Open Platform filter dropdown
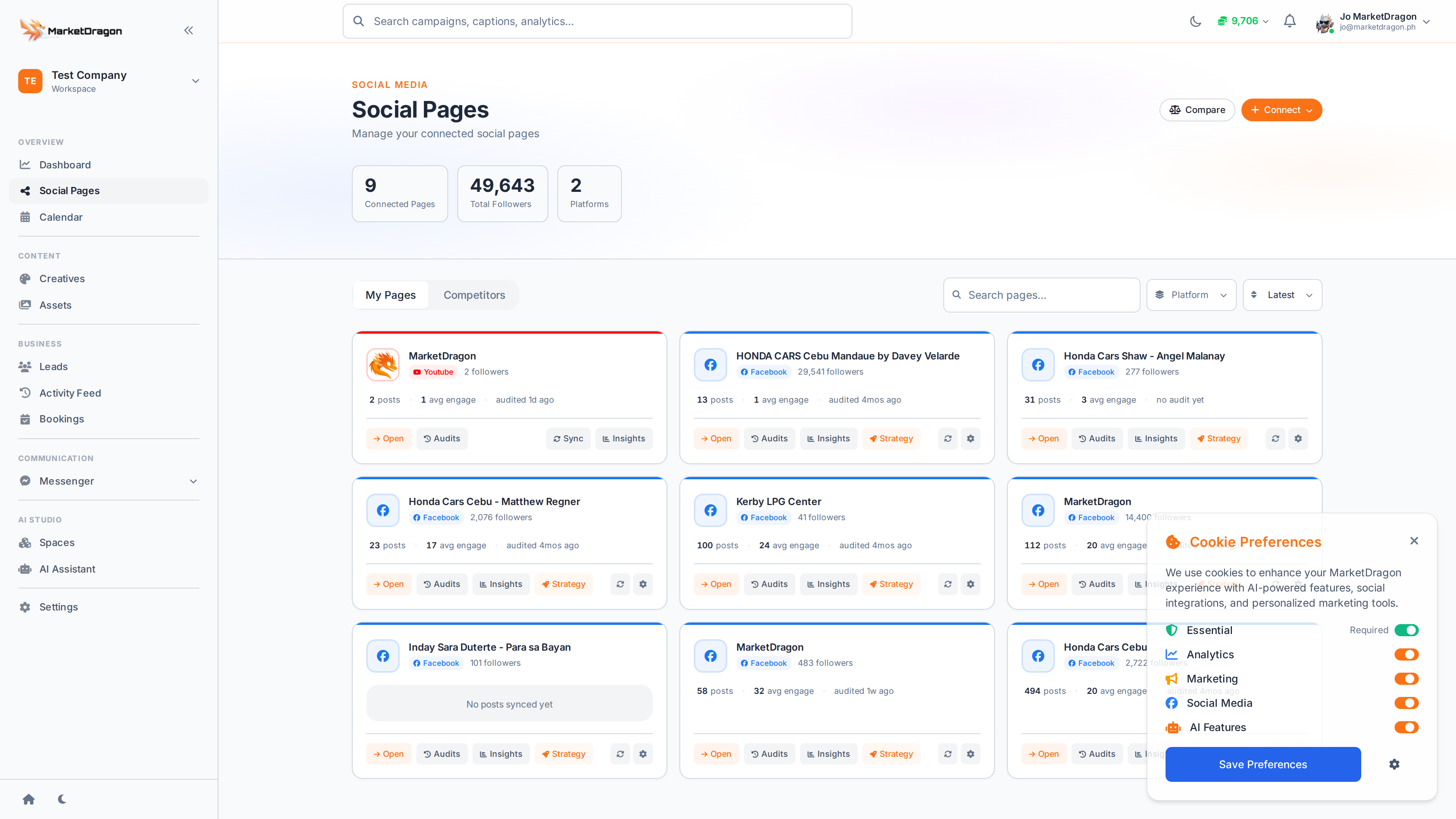This screenshot has width=1456, height=819. click(1191, 295)
